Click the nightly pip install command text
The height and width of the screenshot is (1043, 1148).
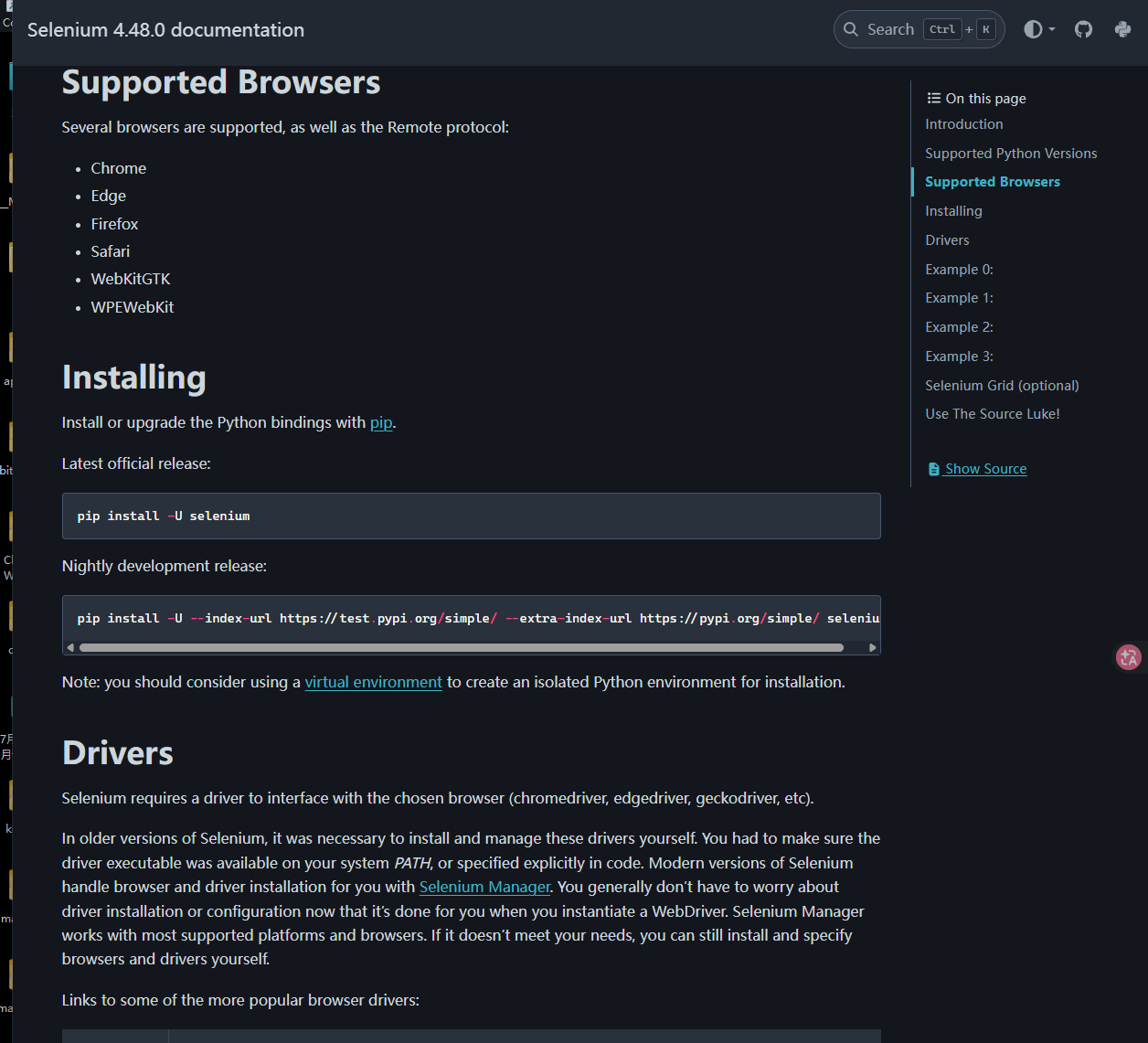478,619
